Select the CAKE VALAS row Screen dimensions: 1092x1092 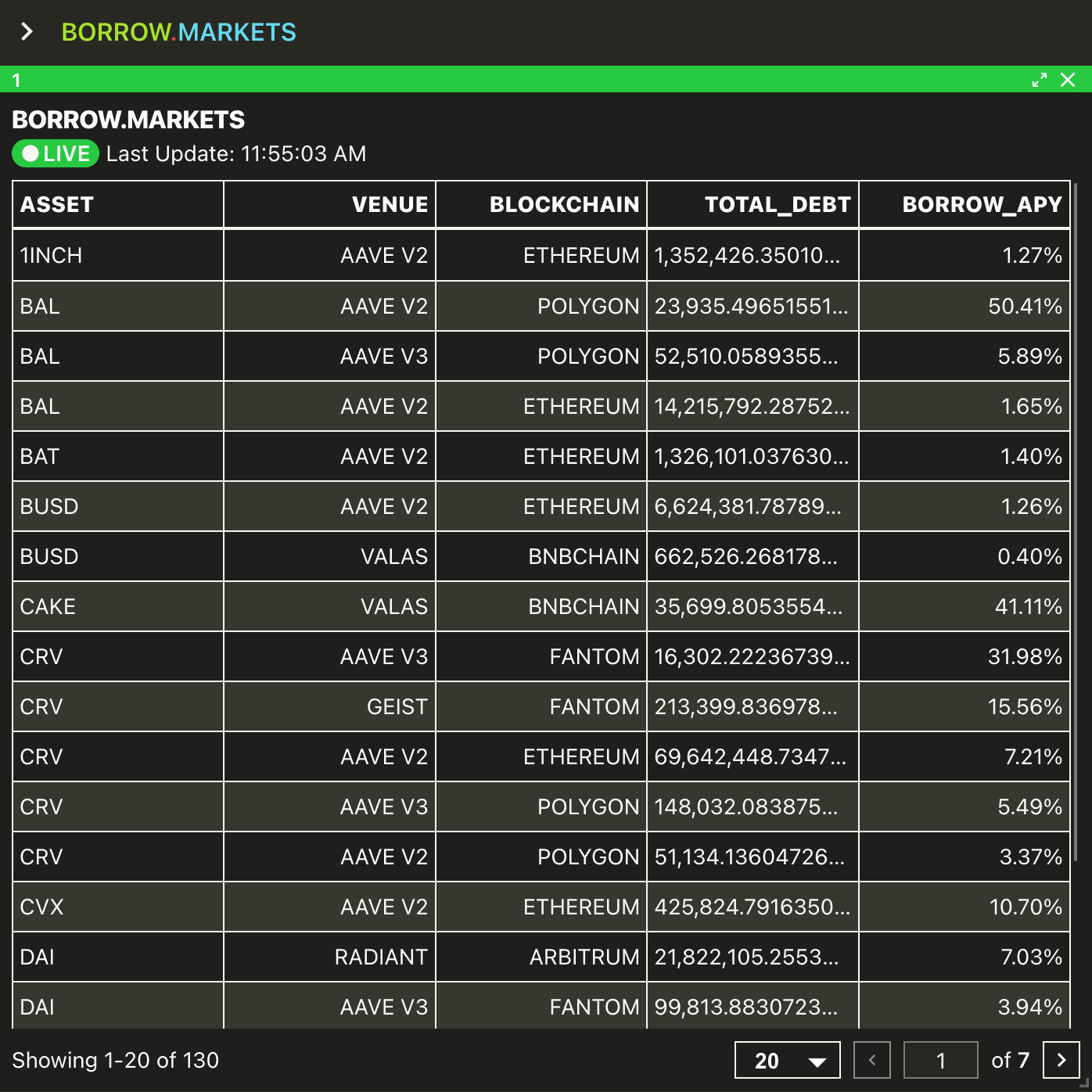[541, 606]
